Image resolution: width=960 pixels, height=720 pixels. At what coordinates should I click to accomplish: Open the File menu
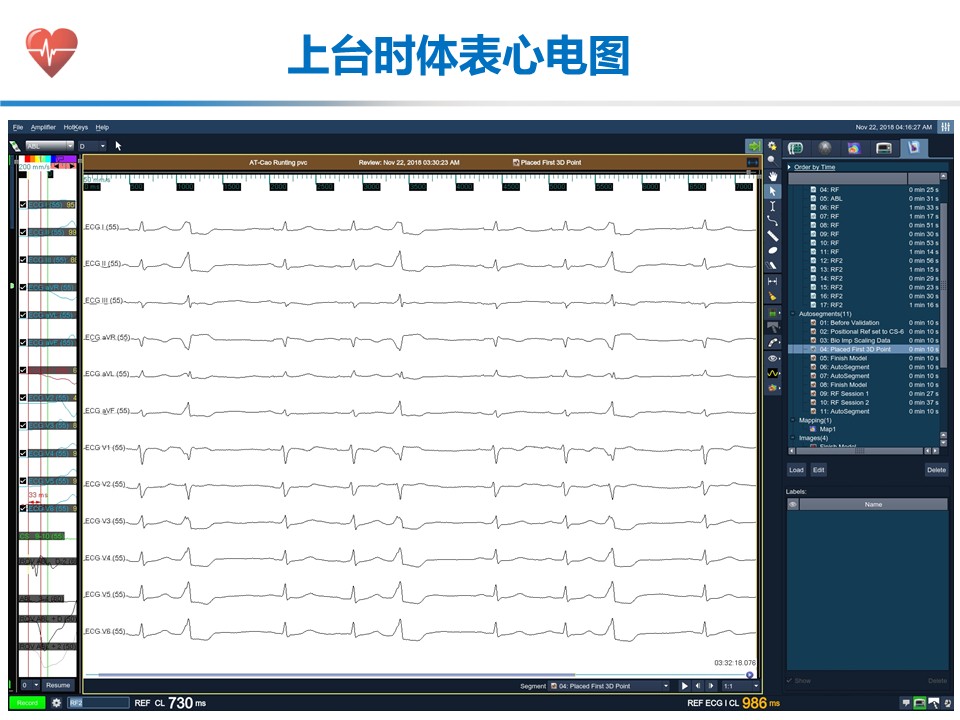pyautogui.click(x=18, y=127)
